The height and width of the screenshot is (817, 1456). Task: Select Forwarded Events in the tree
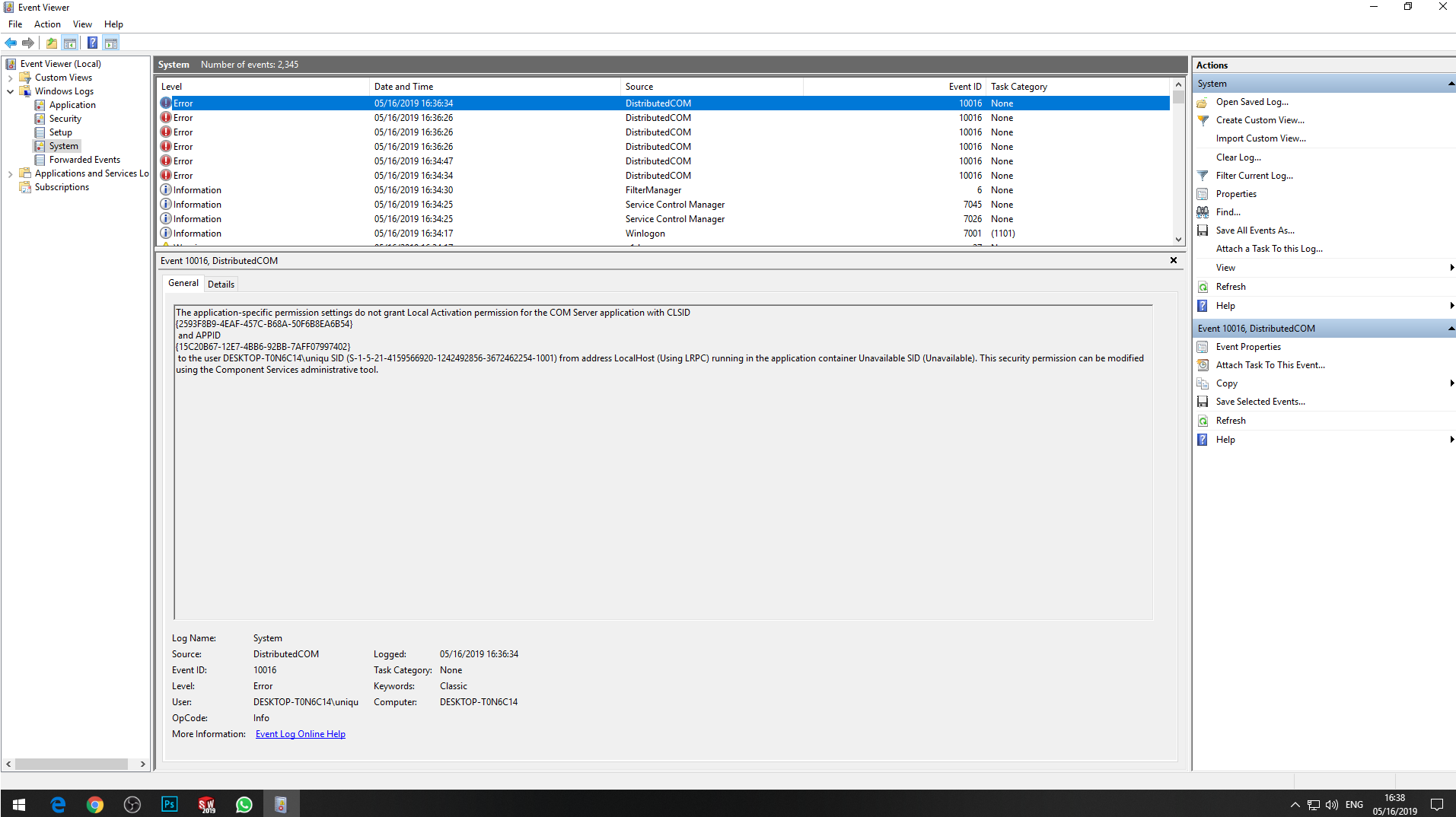tap(84, 160)
